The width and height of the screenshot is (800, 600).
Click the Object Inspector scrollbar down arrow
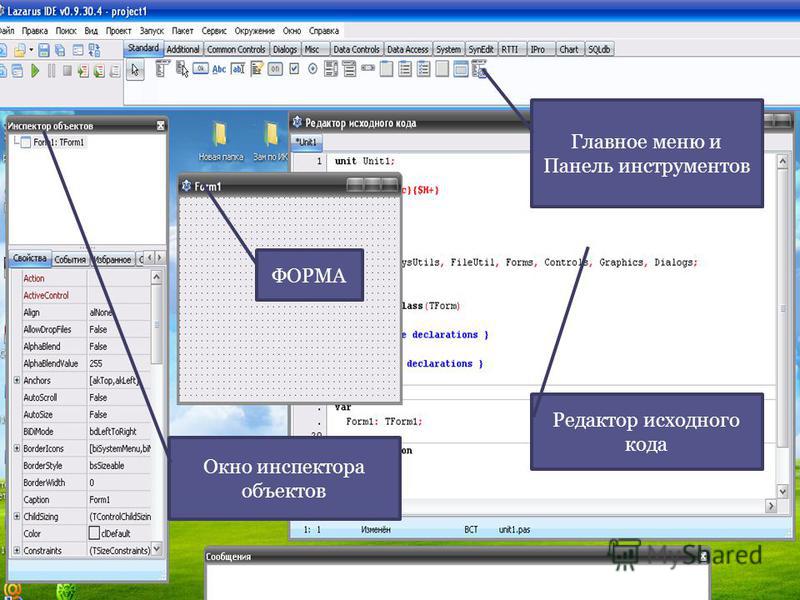[157, 549]
